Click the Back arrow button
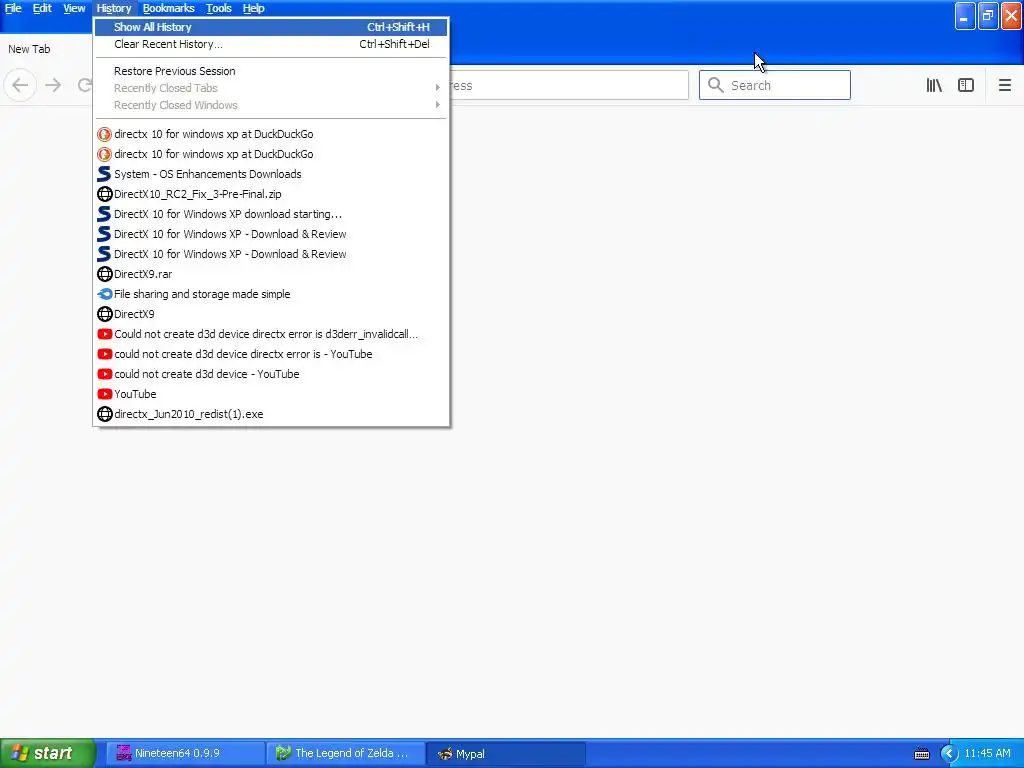Screen dimensions: 1024x768 20,86
